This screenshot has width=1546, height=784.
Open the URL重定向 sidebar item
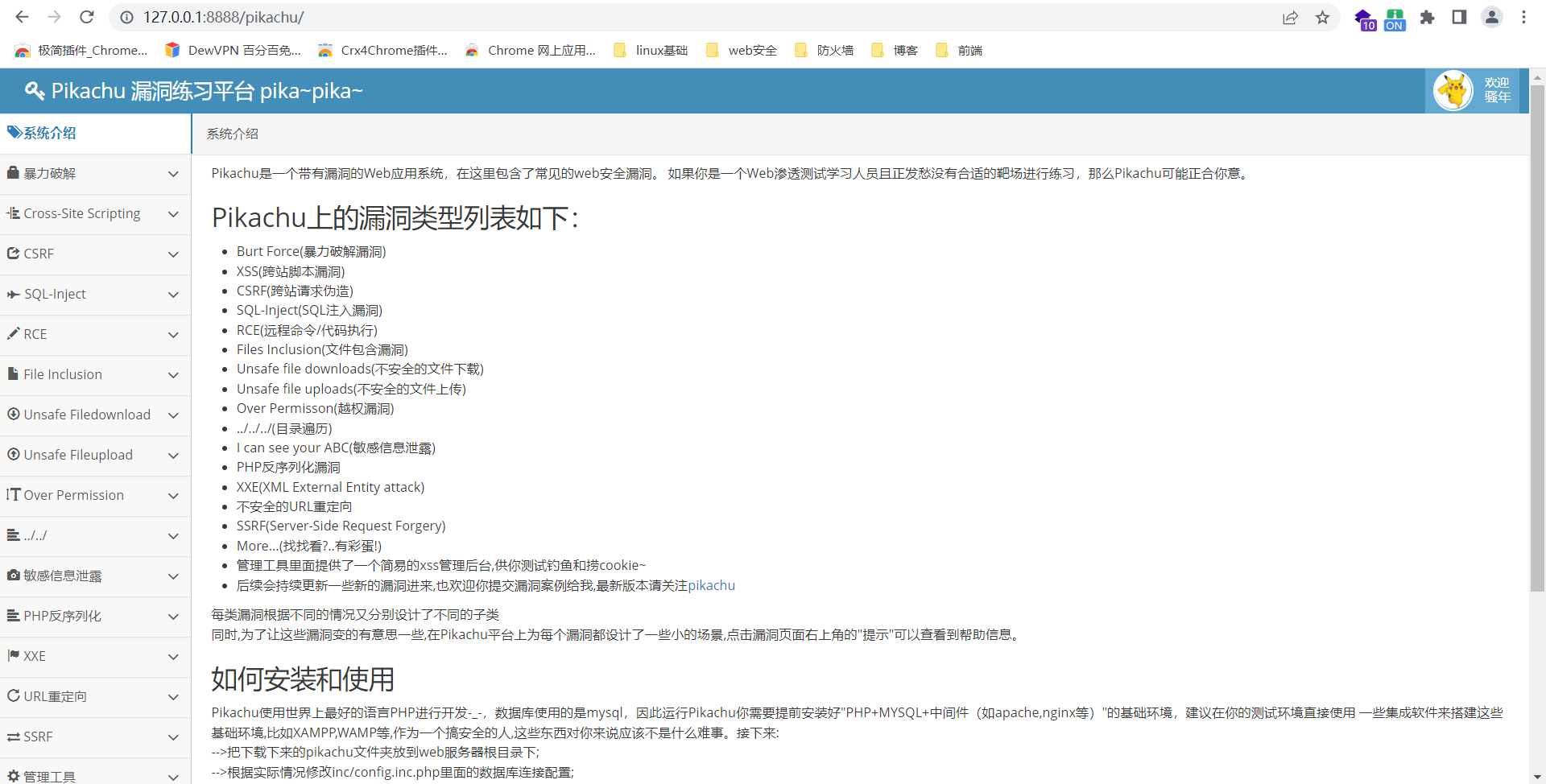(x=95, y=696)
